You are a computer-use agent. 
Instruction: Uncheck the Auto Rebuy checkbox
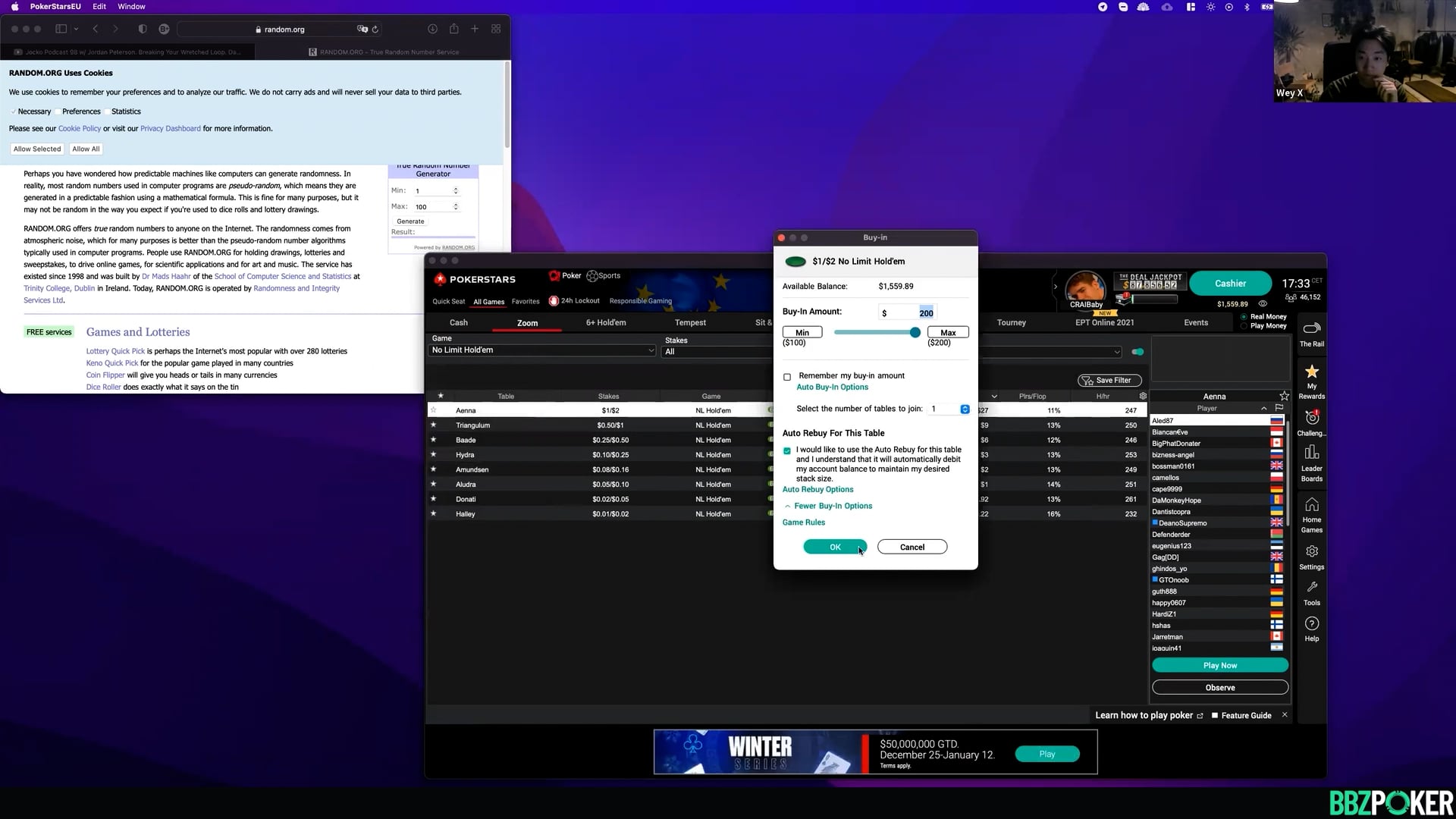point(787,450)
